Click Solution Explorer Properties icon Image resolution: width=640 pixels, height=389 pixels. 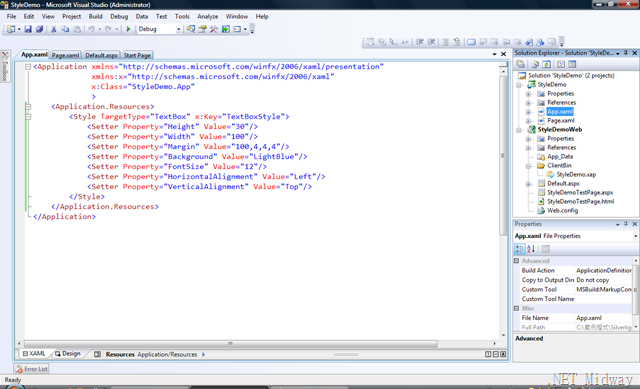click(521, 64)
